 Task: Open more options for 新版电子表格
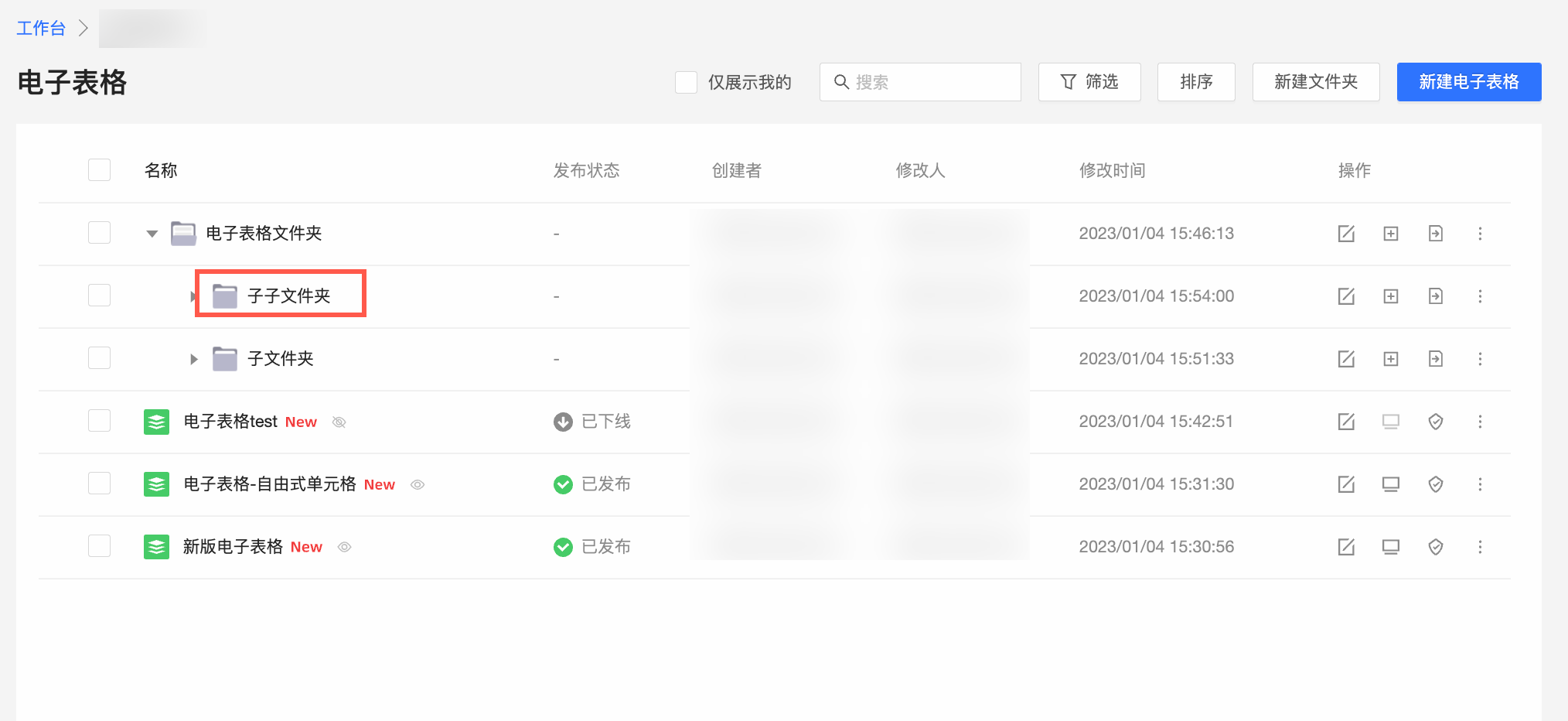coord(1481,547)
